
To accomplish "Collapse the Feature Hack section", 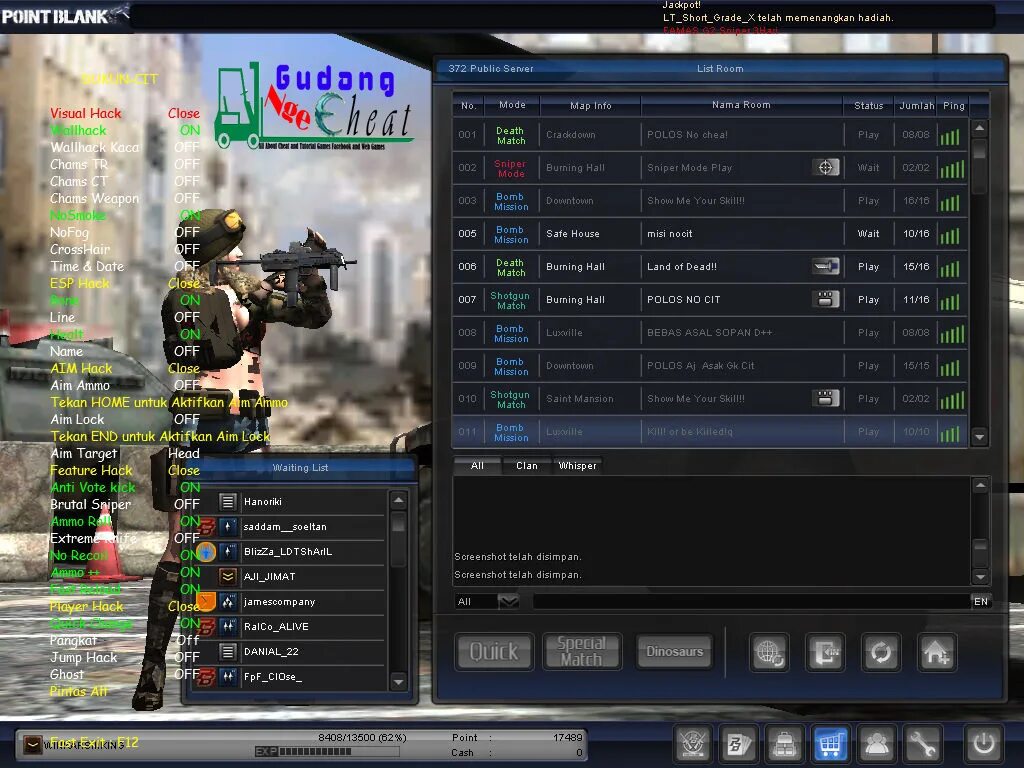I will [x=184, y=470].
